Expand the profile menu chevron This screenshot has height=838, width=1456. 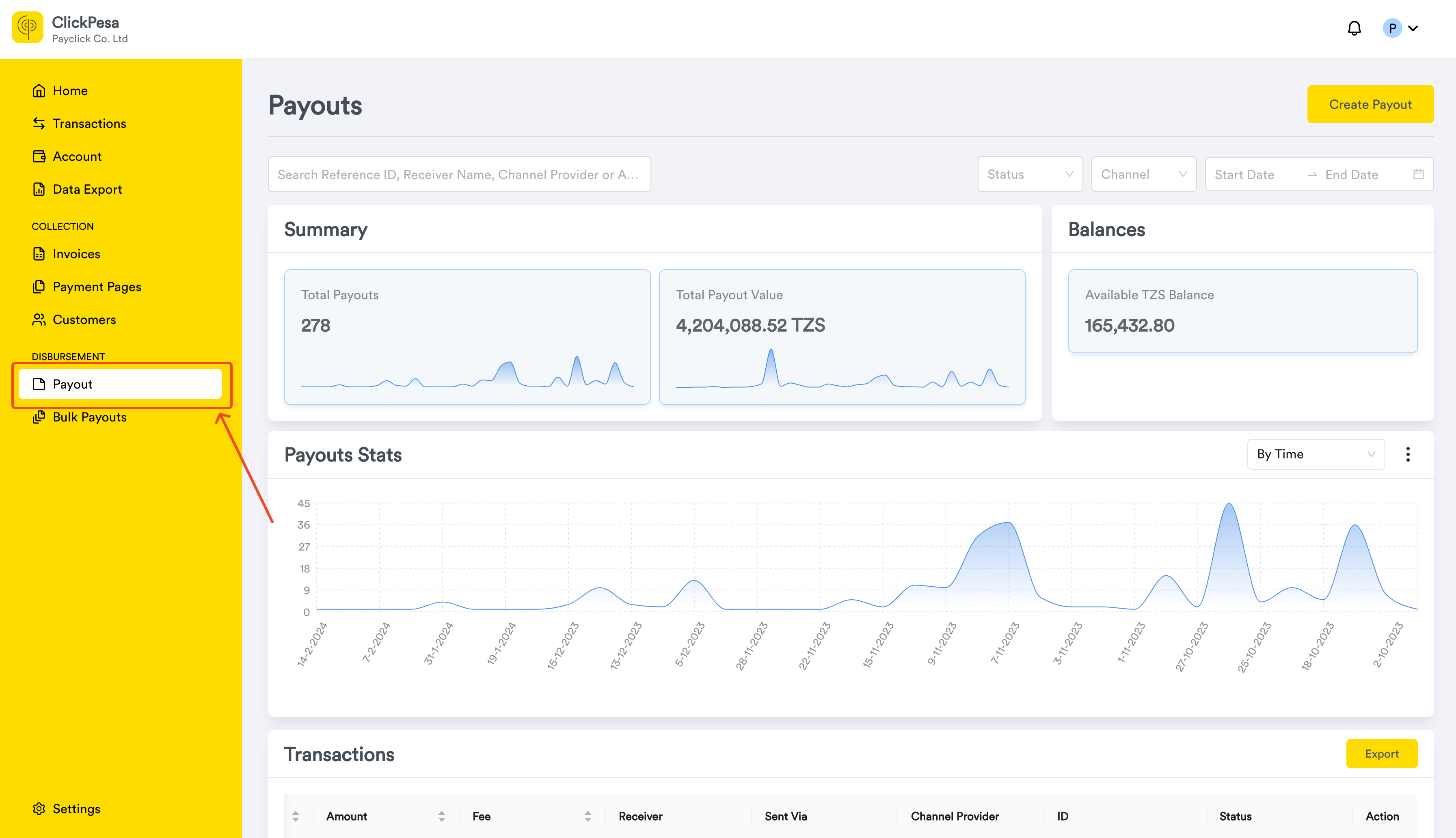click(x=1413, y=28)
